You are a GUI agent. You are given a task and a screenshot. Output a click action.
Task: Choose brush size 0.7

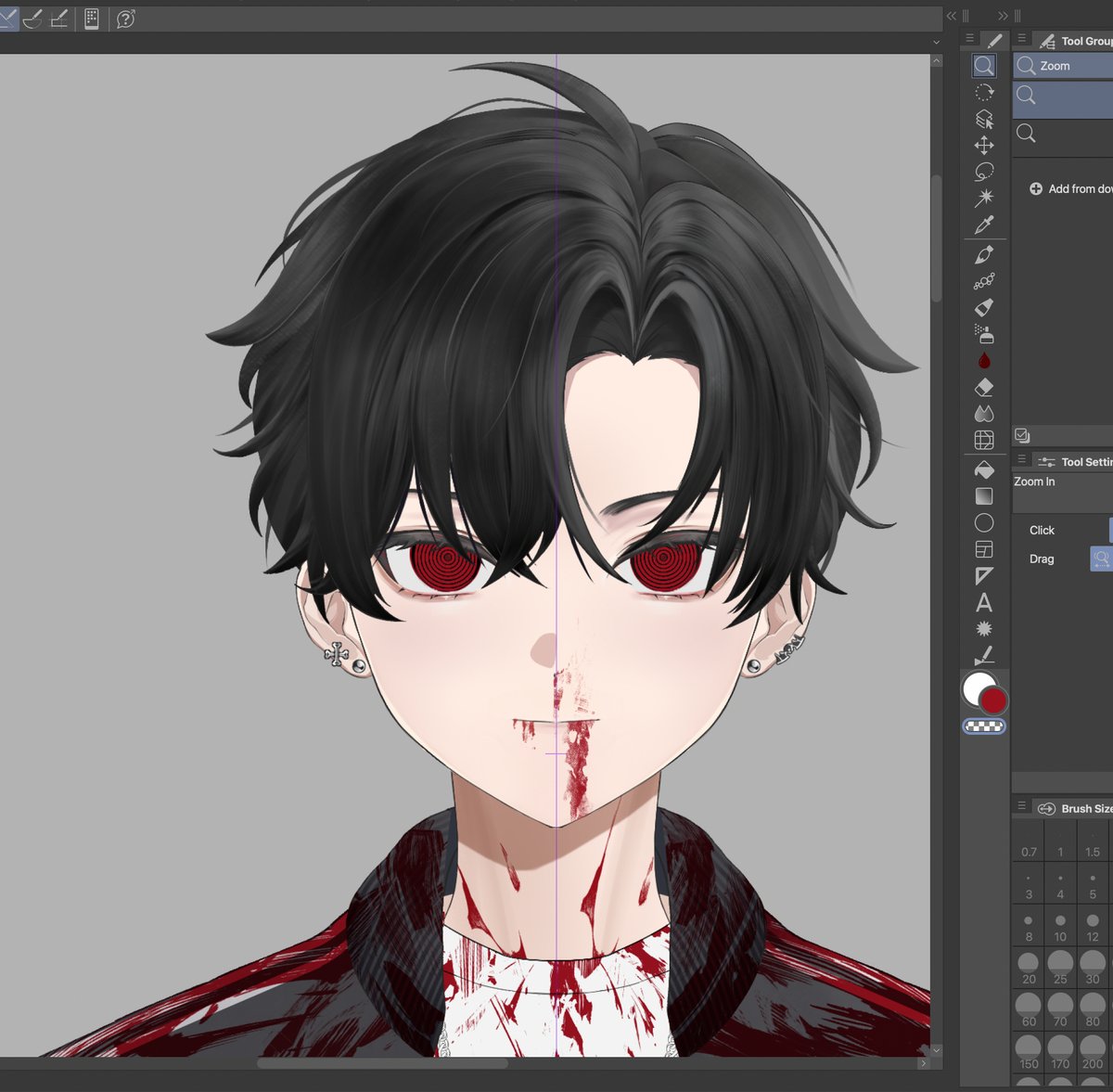coord(1029,842)
